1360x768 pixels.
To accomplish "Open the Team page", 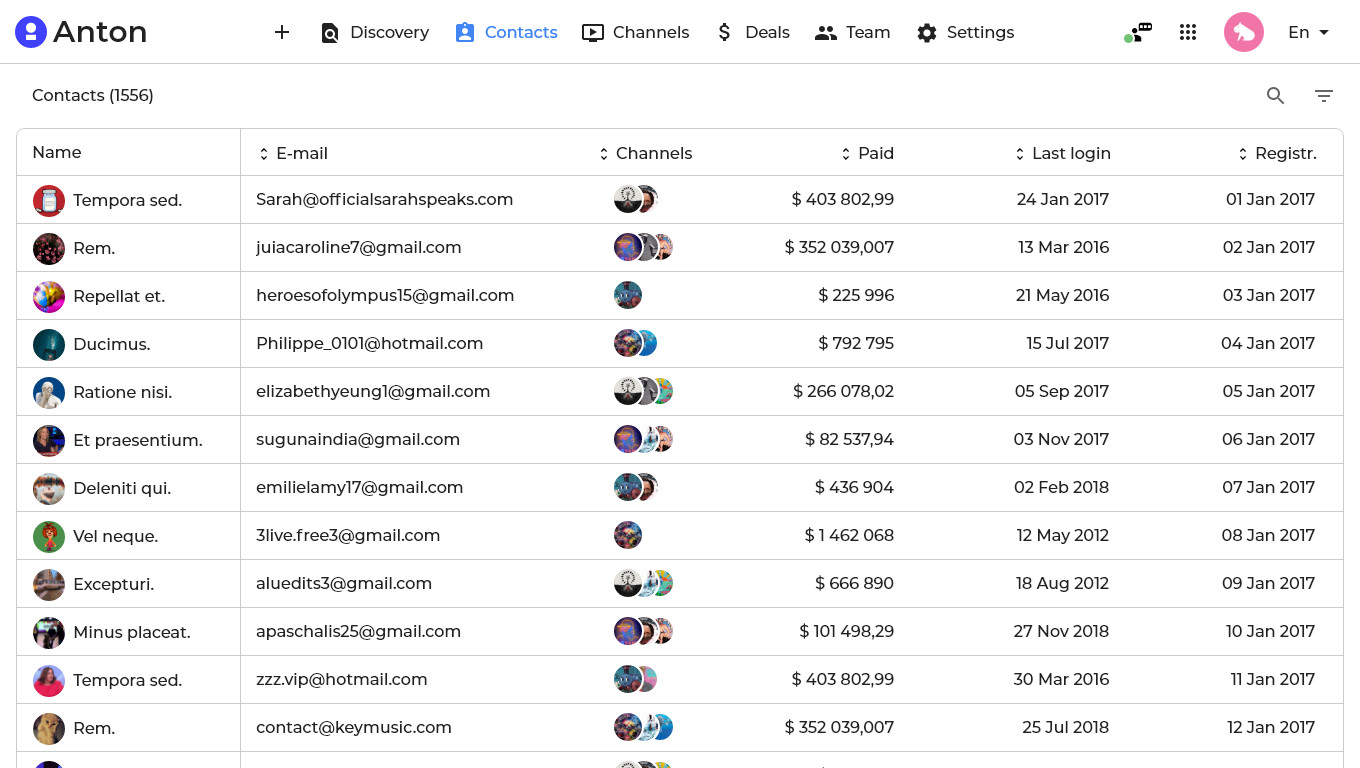I will (852, 32).
